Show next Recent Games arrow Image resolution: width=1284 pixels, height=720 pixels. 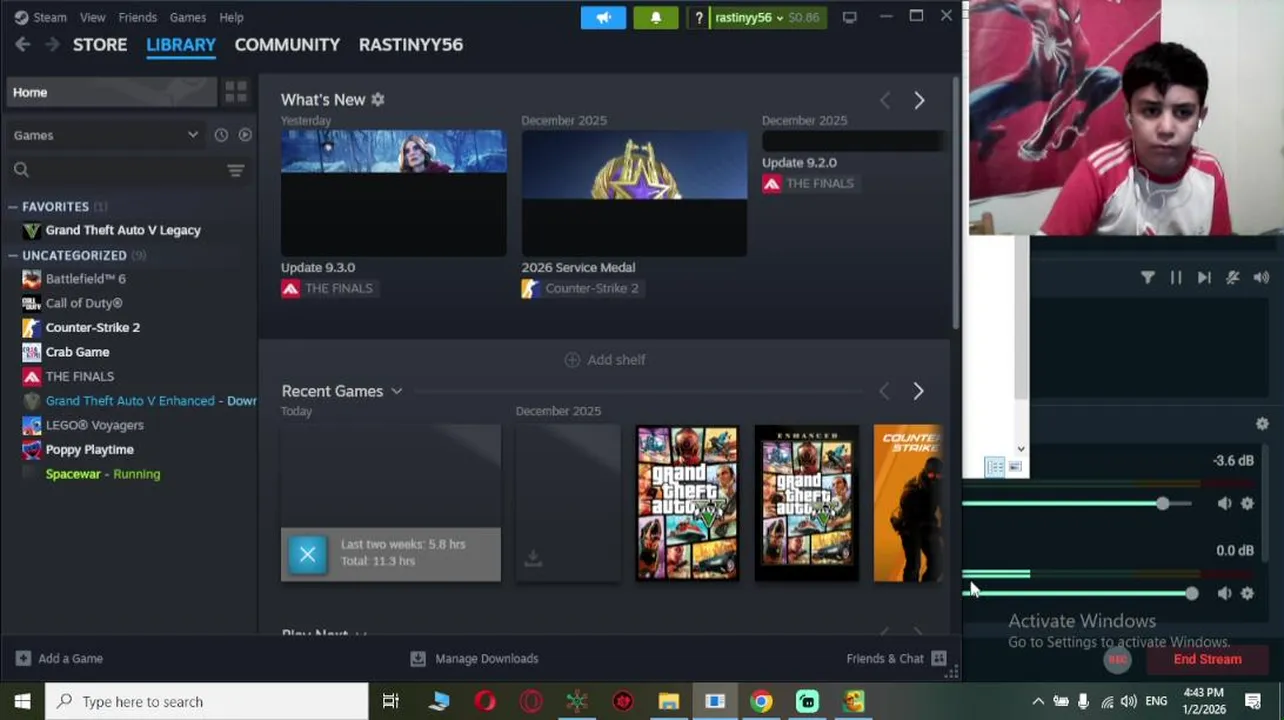pyautogui.click(x=918, y=391)
